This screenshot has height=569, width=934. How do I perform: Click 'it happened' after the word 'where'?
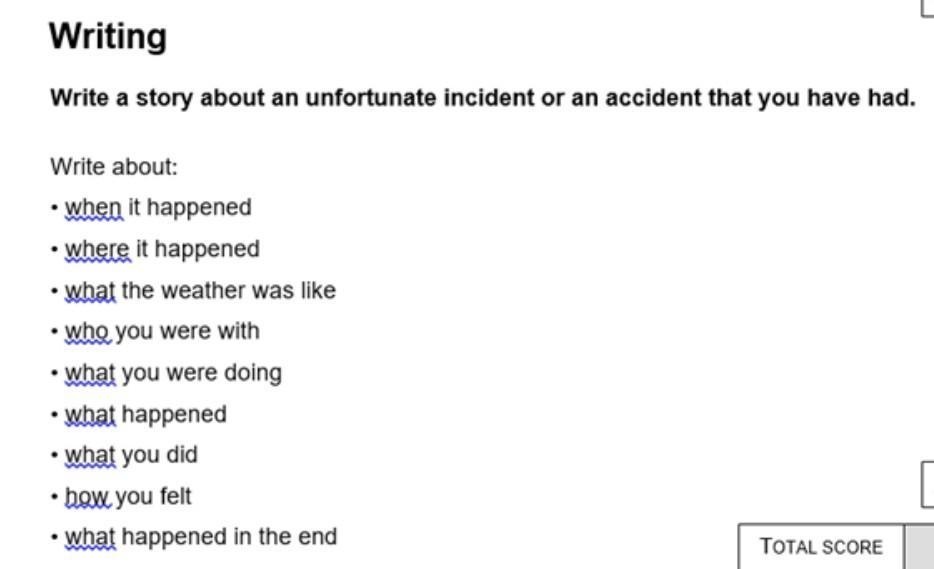coord(198,248)
